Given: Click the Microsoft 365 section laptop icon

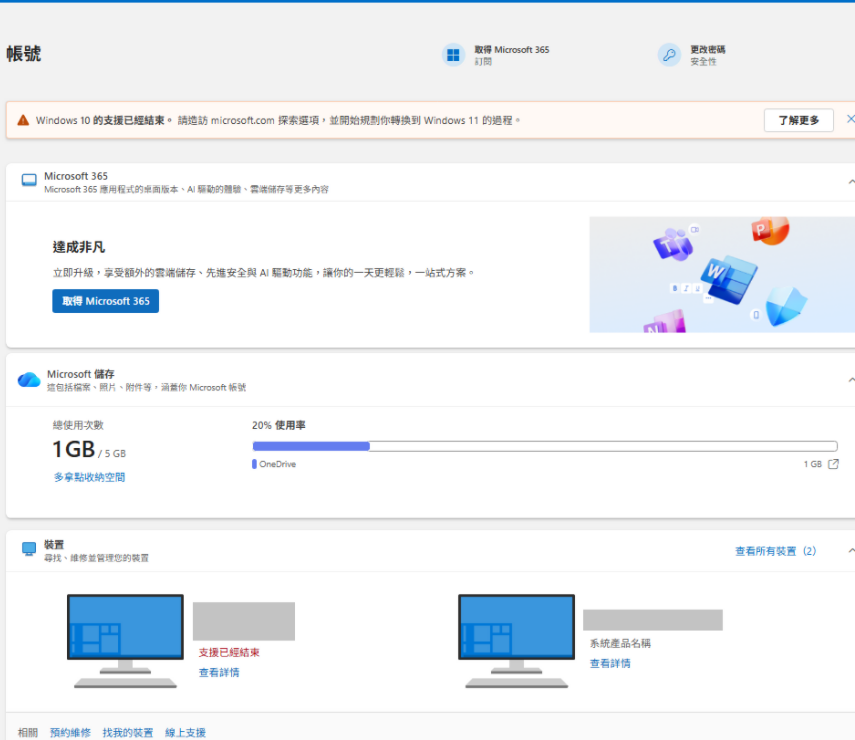Looking at the screenshot, I should [x=29, y=181].
